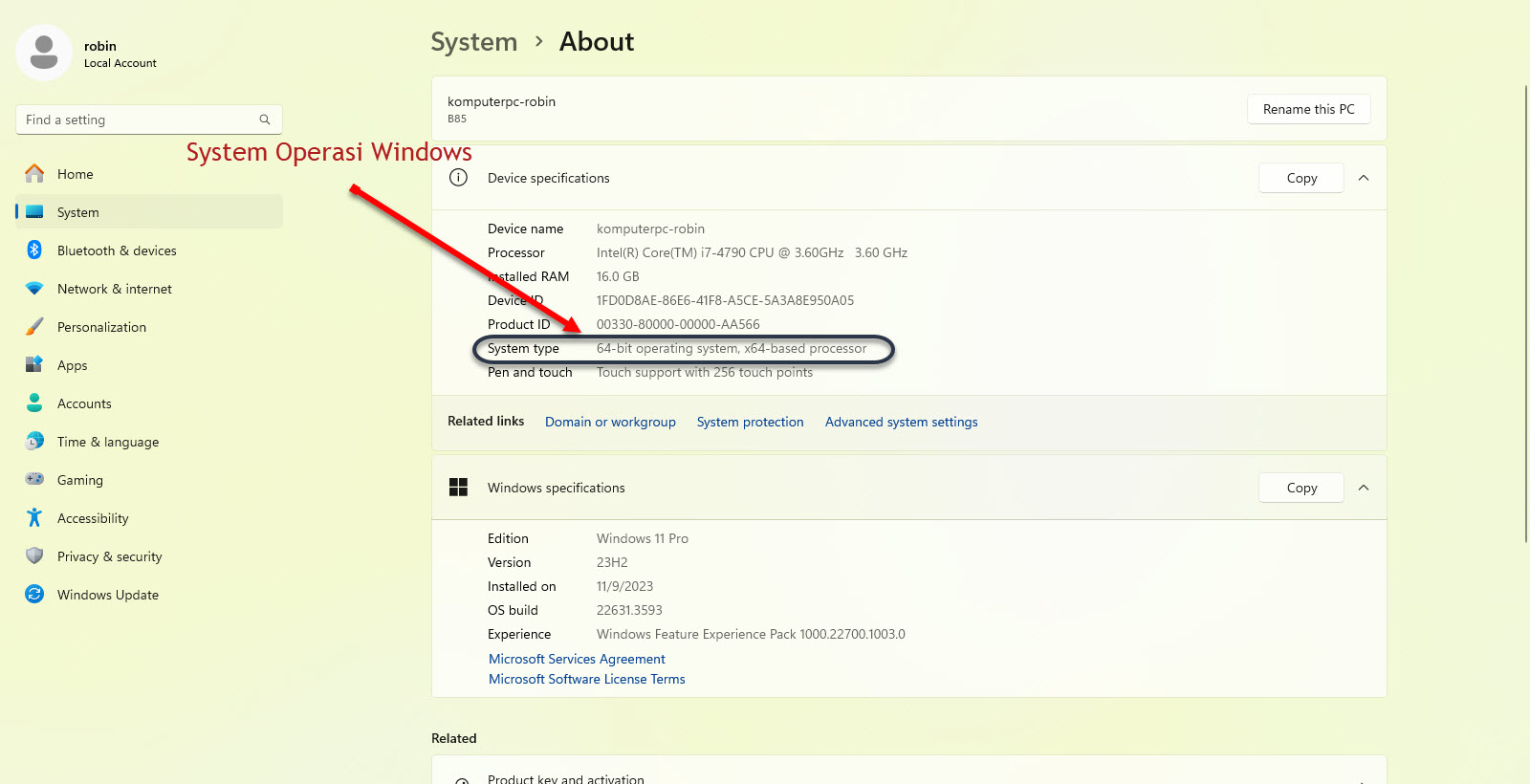This screenshot has height=784, width=1530.
Task: Open Personalization settings
Action: click(x=149, y=327)
